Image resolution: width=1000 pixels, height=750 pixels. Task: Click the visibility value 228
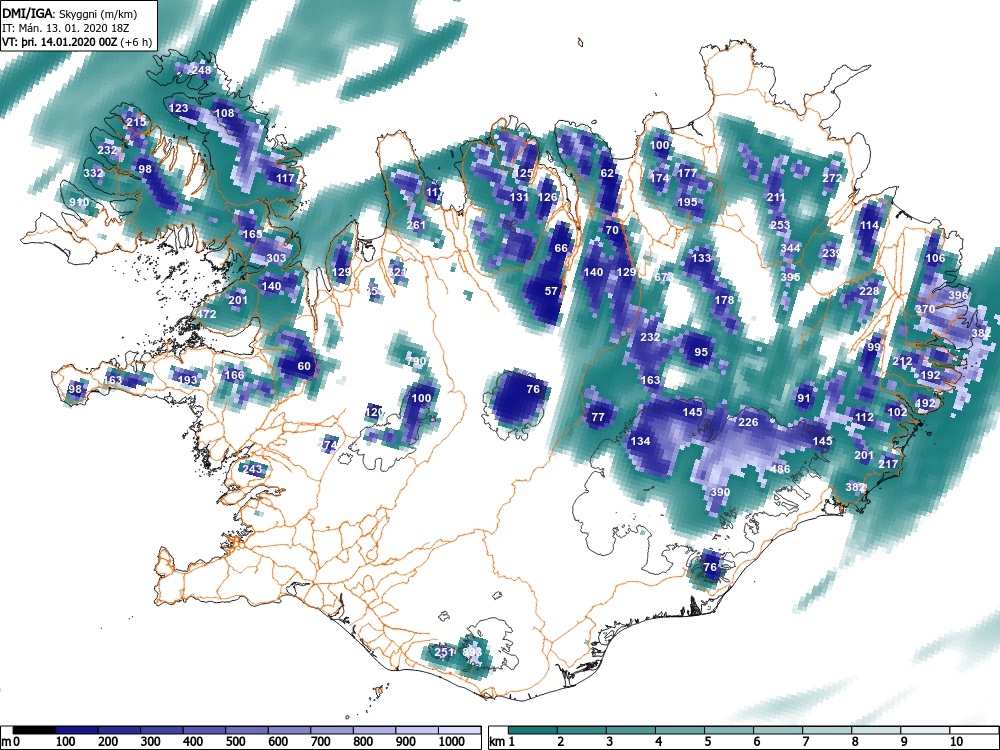coord(869,291)
